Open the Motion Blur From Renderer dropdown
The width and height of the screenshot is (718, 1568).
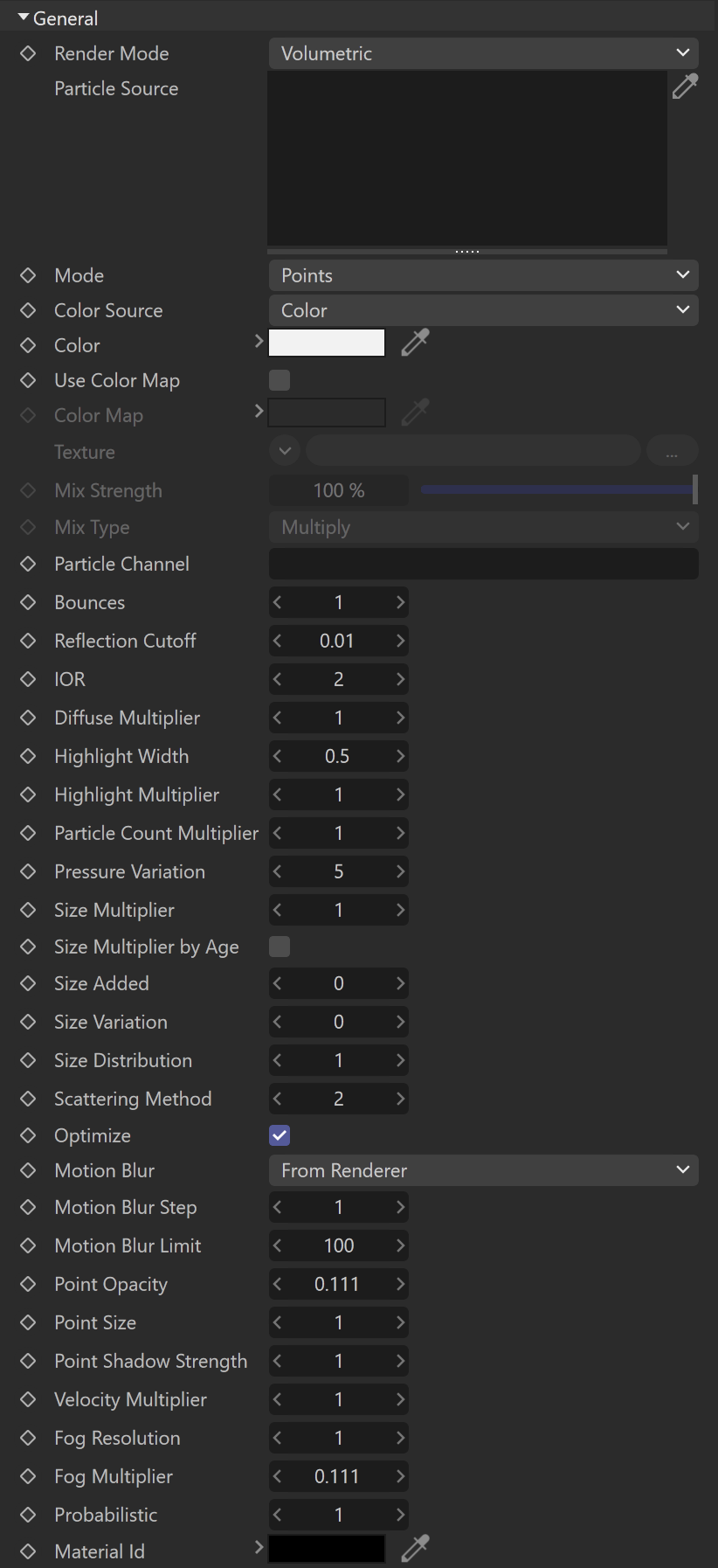483,1170
